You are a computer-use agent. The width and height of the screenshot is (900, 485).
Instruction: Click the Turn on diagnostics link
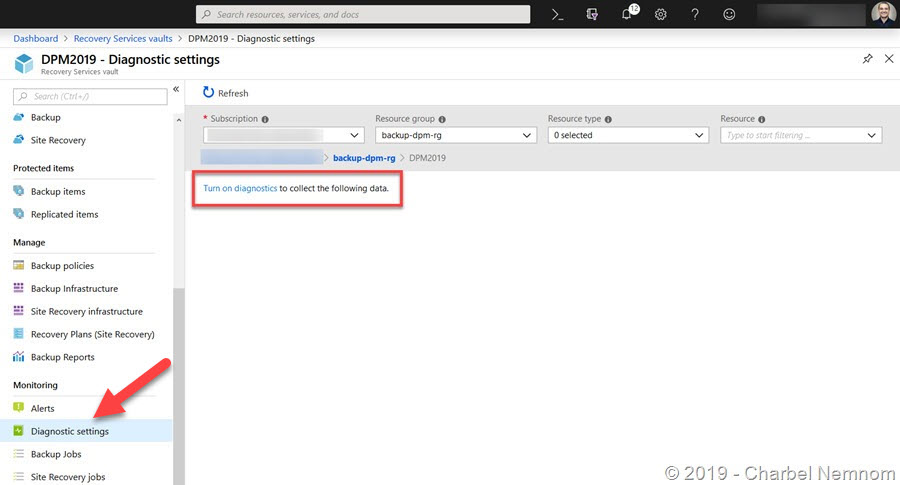240,188
